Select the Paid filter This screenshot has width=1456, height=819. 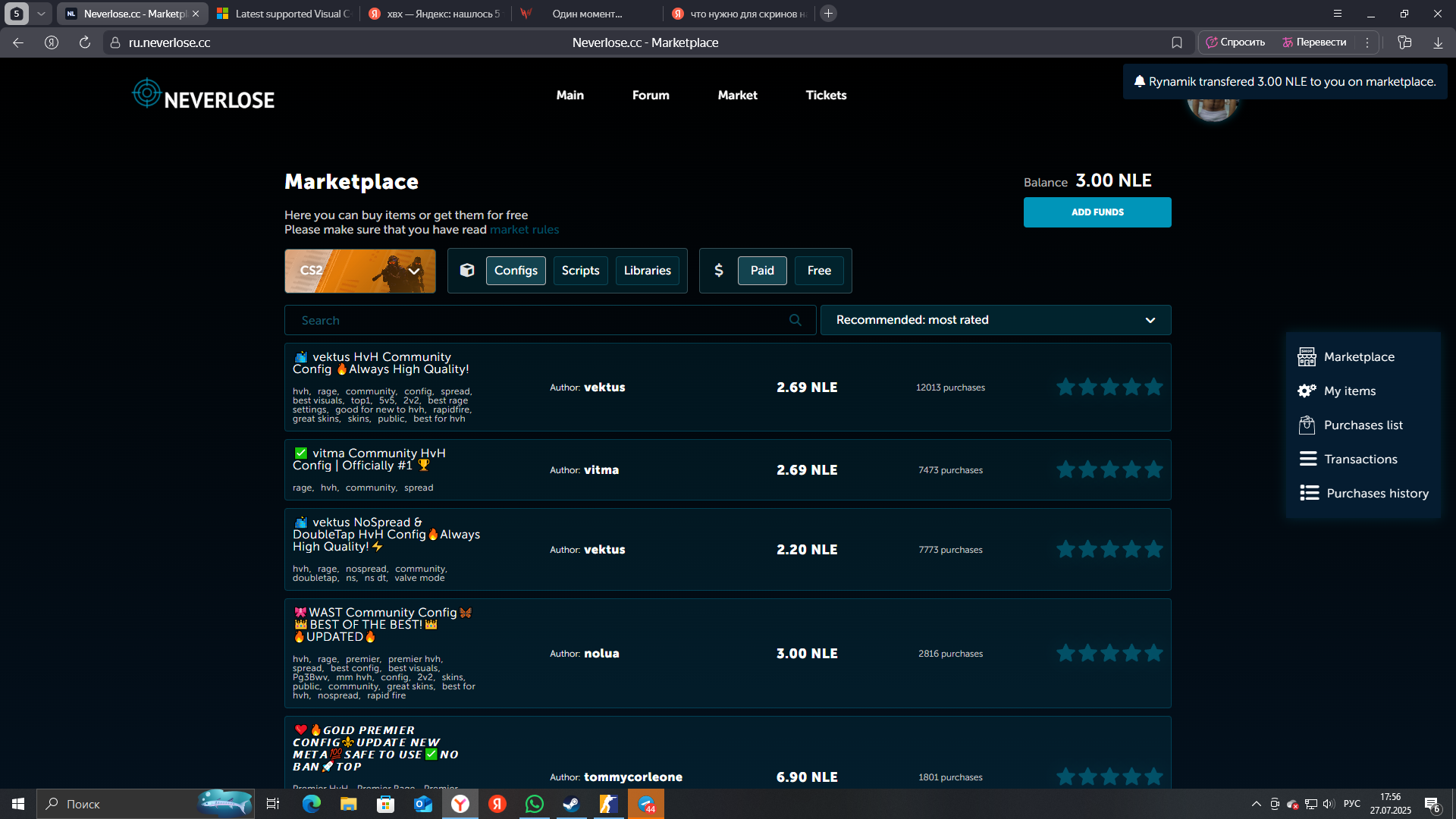(762, 271)
